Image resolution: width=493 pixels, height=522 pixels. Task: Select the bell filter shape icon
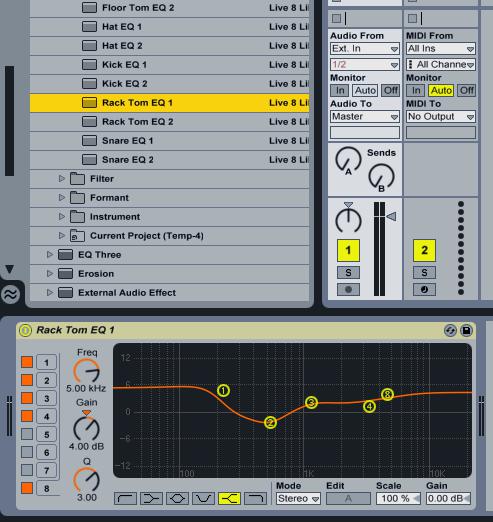[177, 499]
